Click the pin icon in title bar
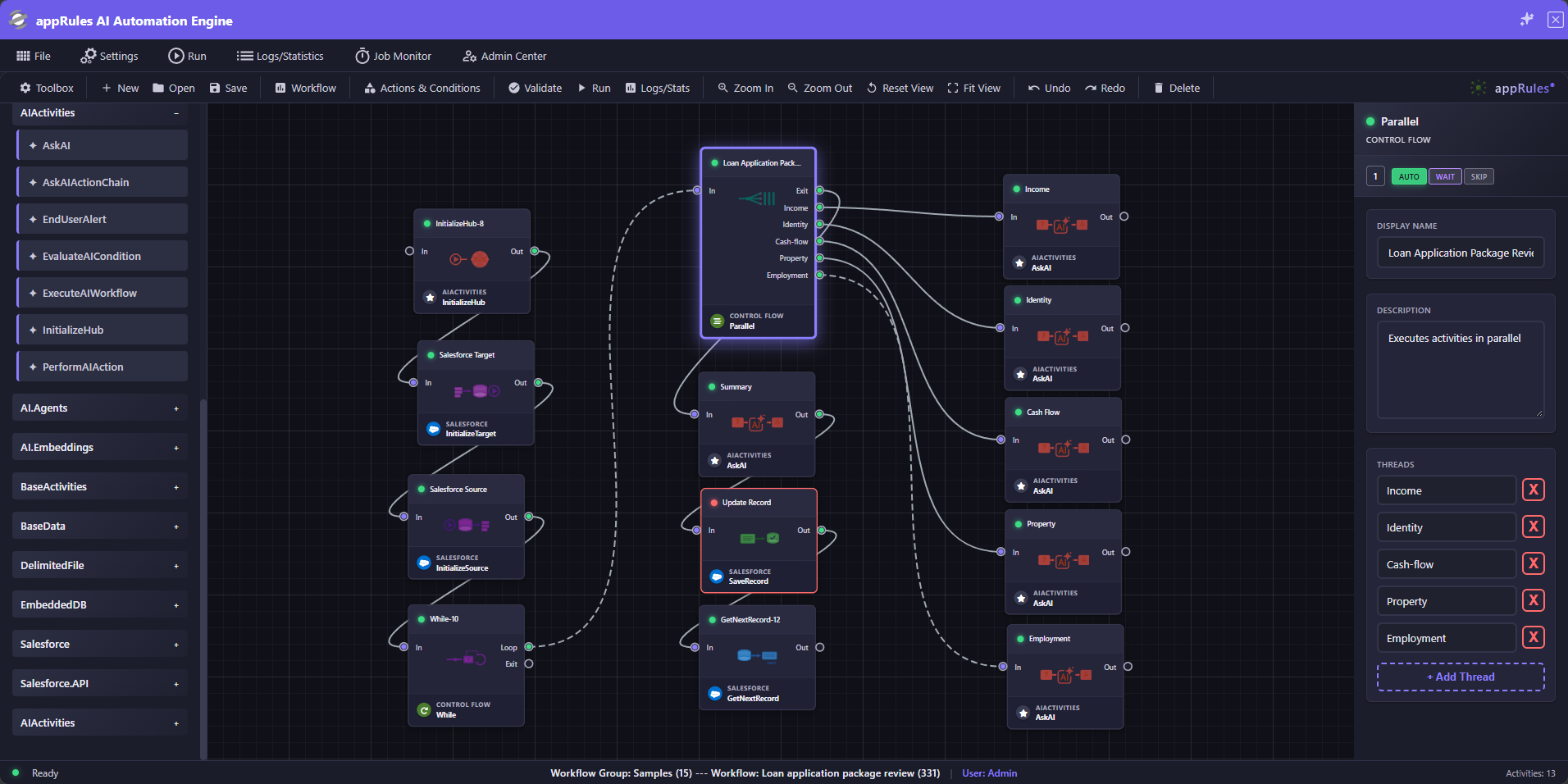1568x784 pixels. [x=1526, y=20]
